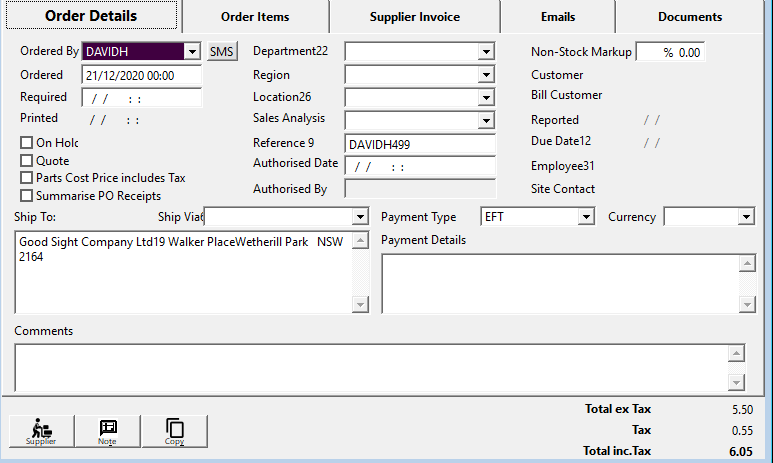Click the SMS button
This screenshot has height=463, width=773.
tap(222, 51)
